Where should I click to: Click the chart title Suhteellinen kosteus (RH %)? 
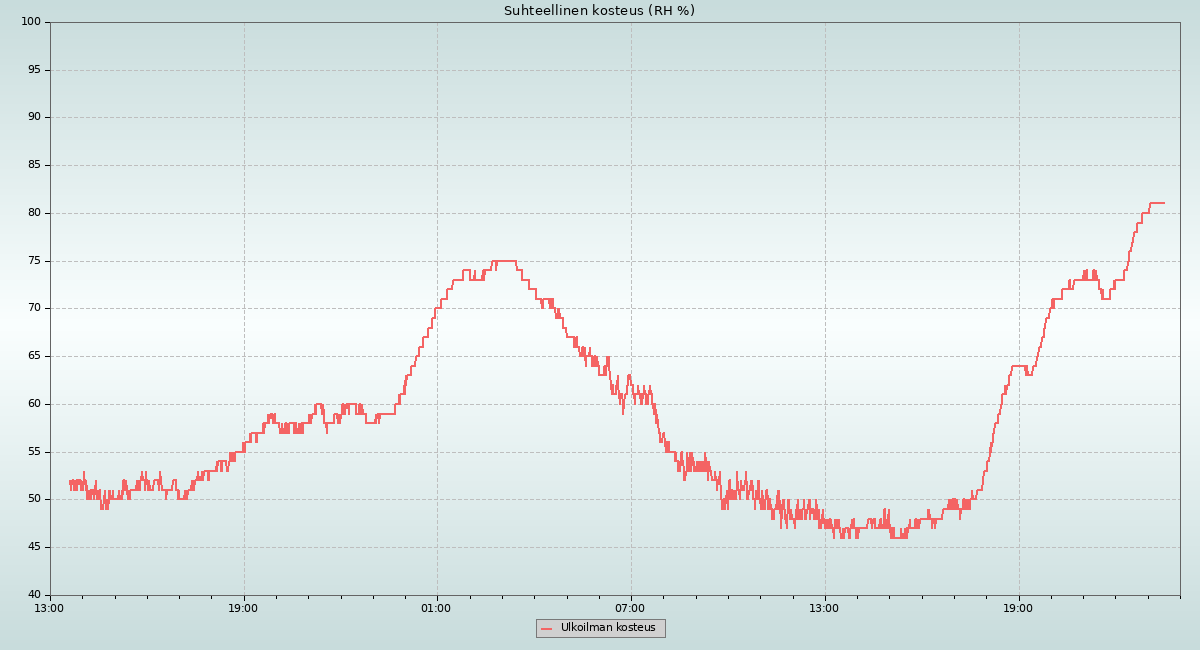pyautogui.click(x=599, y=11)
